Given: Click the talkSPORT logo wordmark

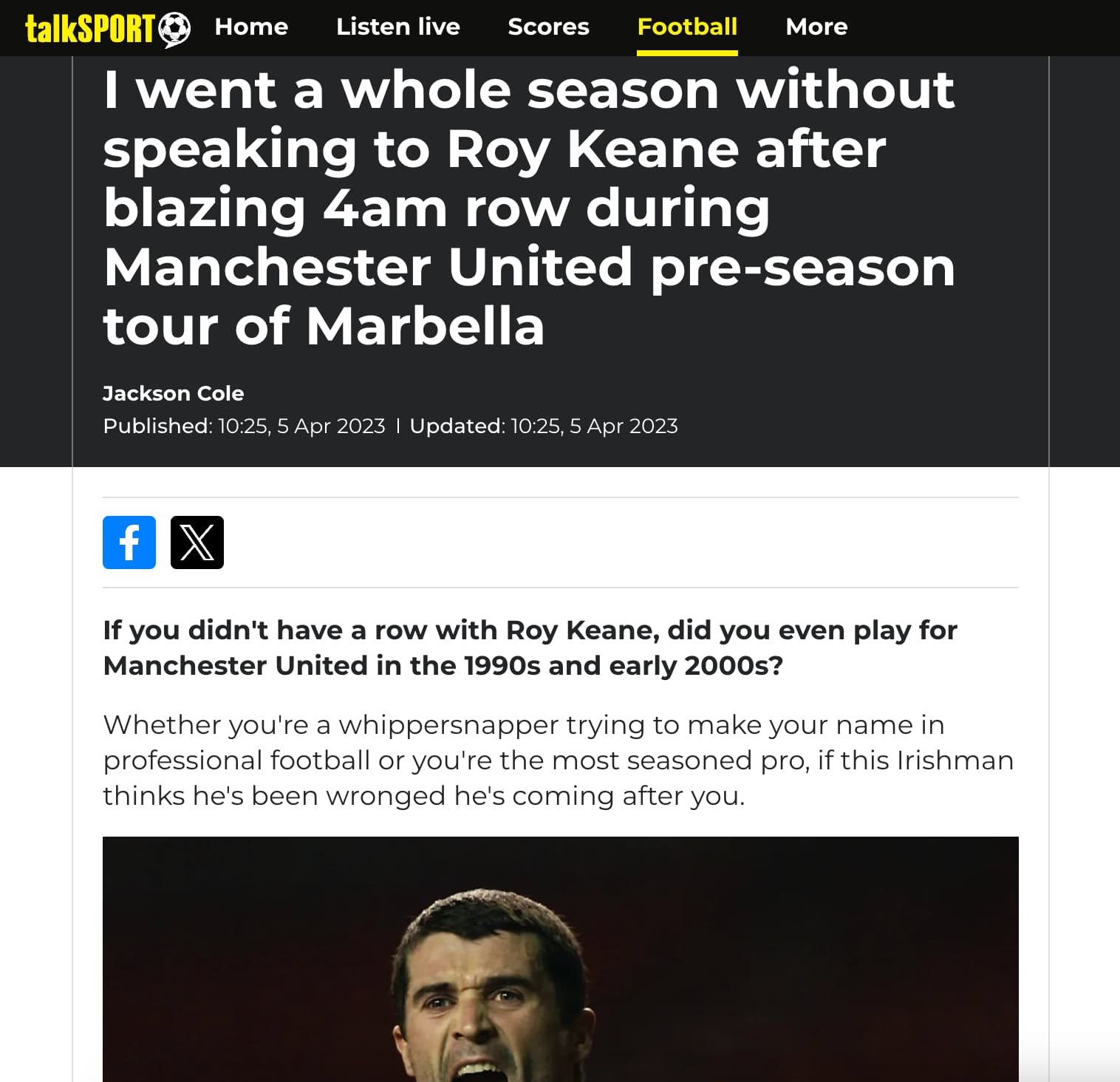Looking at the screenshot, I should point(90,28).
